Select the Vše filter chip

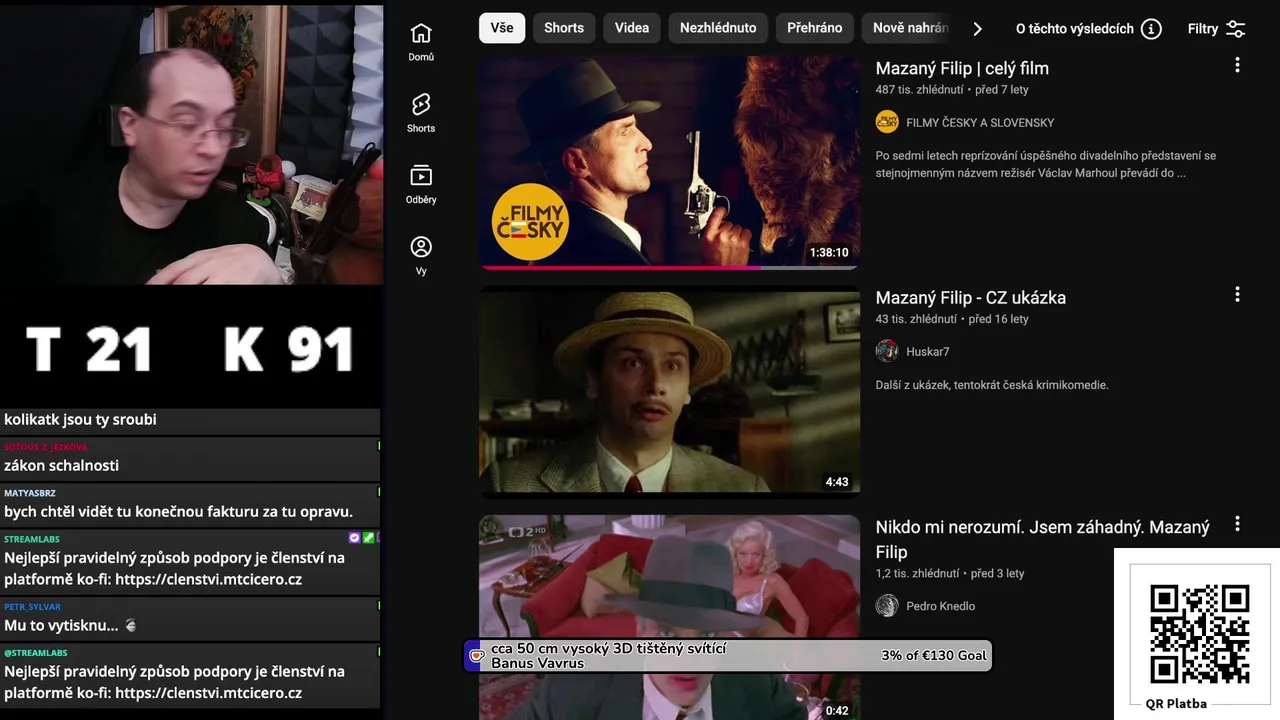click(502, 28)
